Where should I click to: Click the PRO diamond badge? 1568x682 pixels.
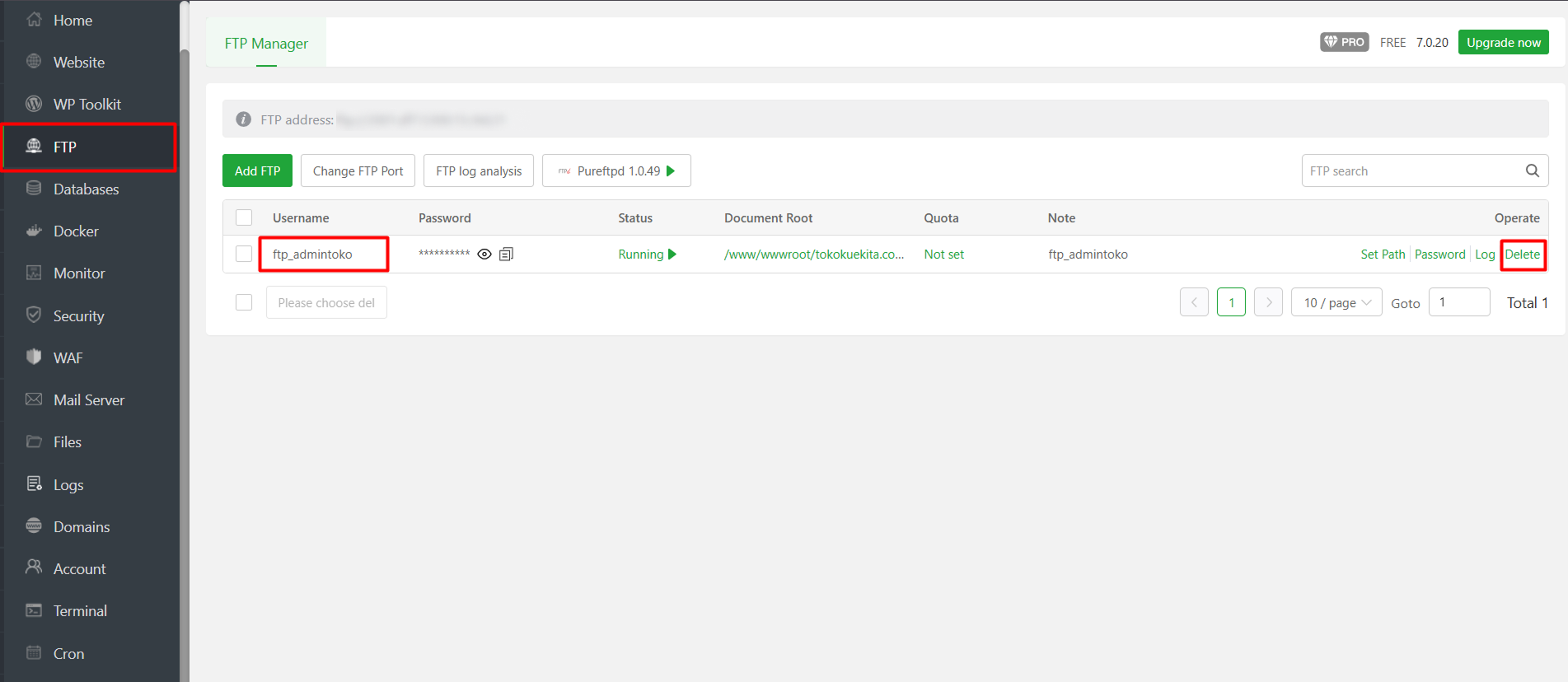[x=1344, y=42]
